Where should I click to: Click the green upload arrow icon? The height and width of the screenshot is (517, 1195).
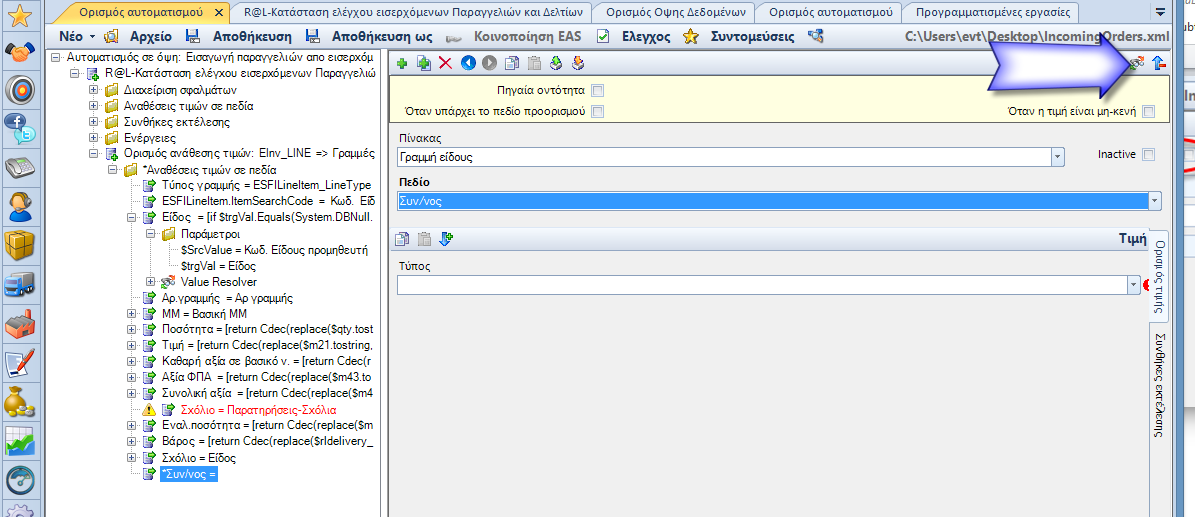click(556, 63)
